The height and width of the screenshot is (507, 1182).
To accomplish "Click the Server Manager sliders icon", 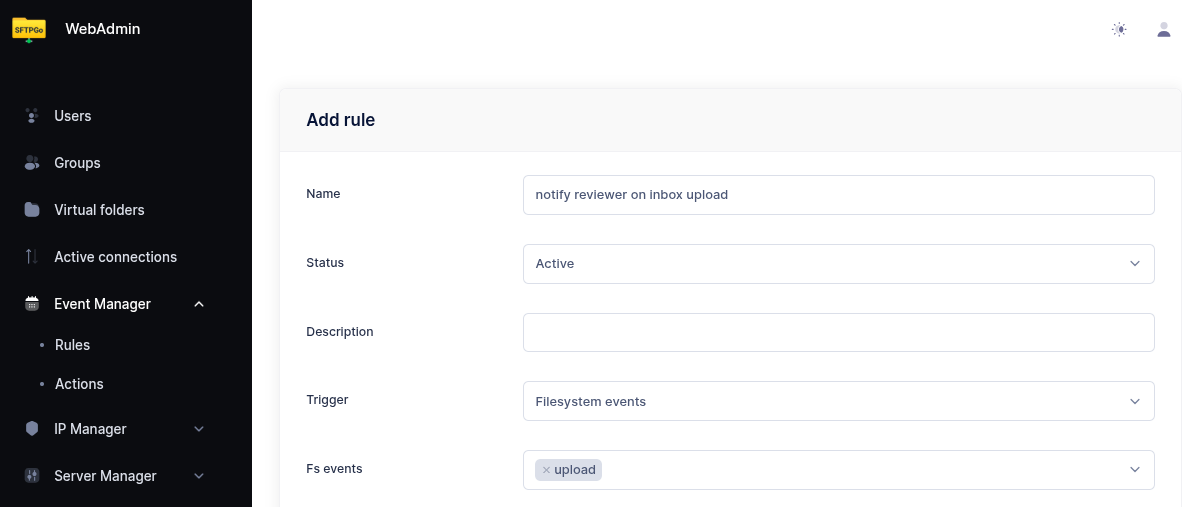I will click(x=32, y=476).
